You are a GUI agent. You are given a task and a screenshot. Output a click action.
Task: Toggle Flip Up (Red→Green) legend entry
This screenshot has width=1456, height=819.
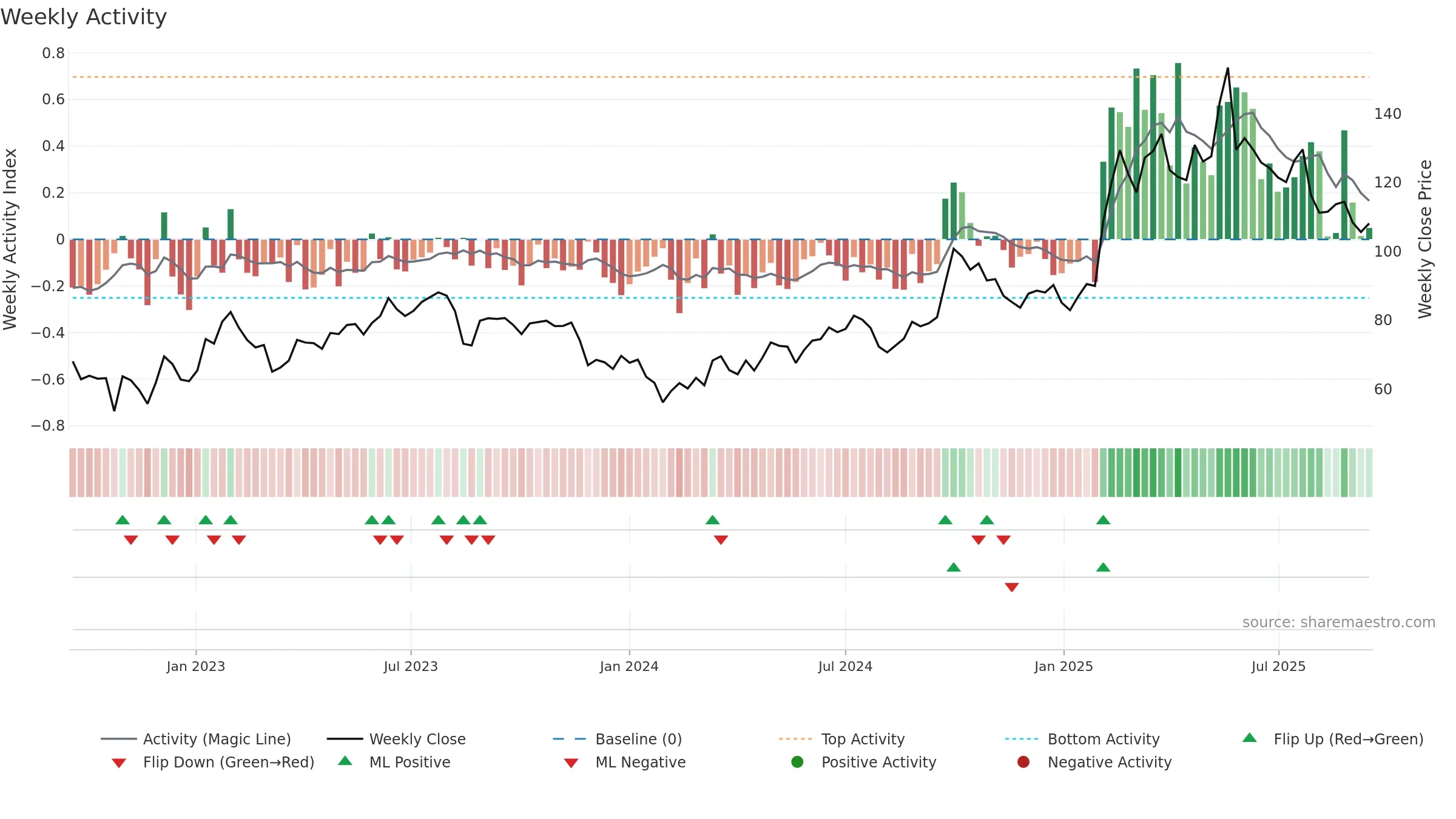pos(1333,739)
